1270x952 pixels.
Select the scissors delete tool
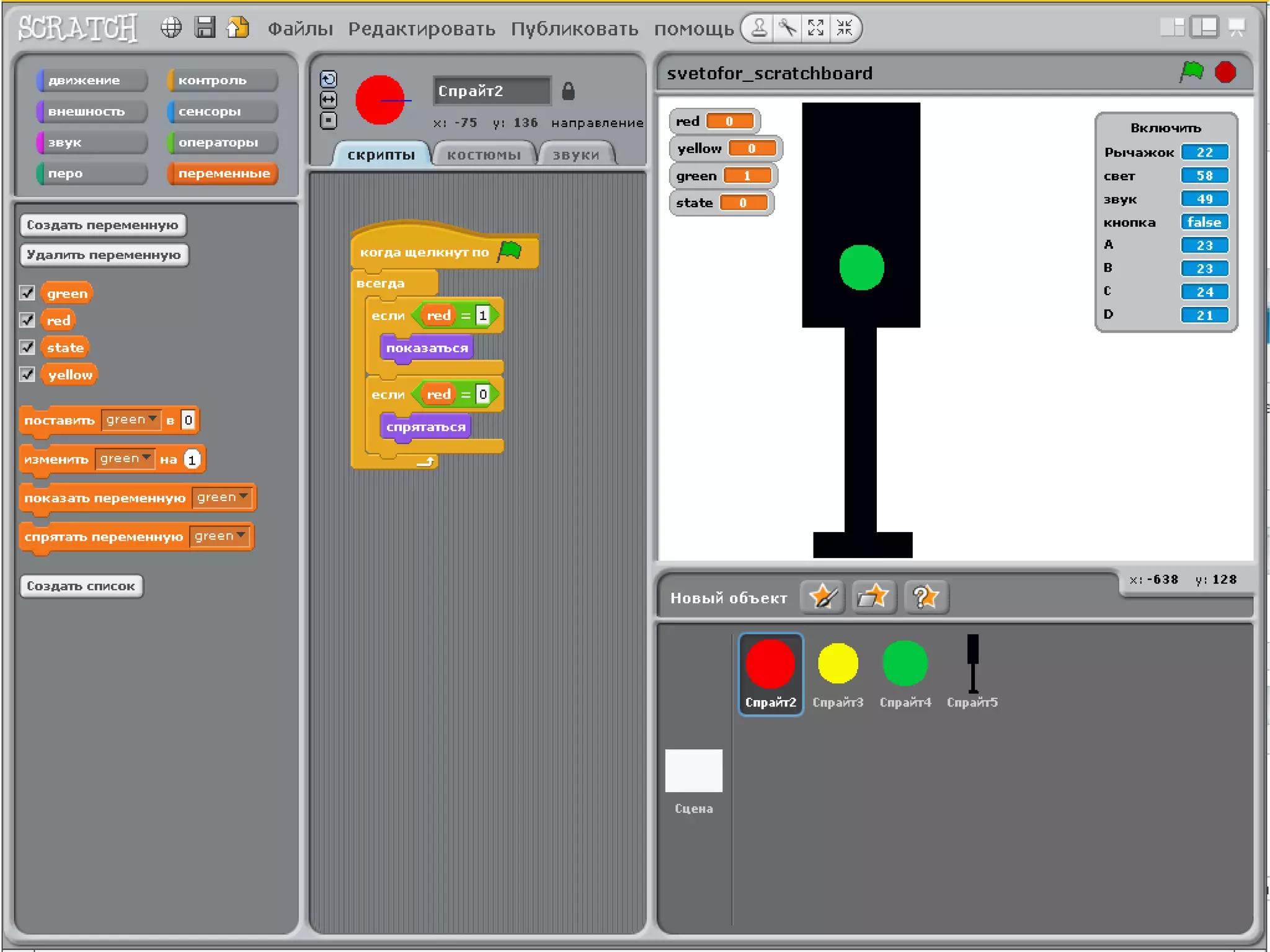787,28
